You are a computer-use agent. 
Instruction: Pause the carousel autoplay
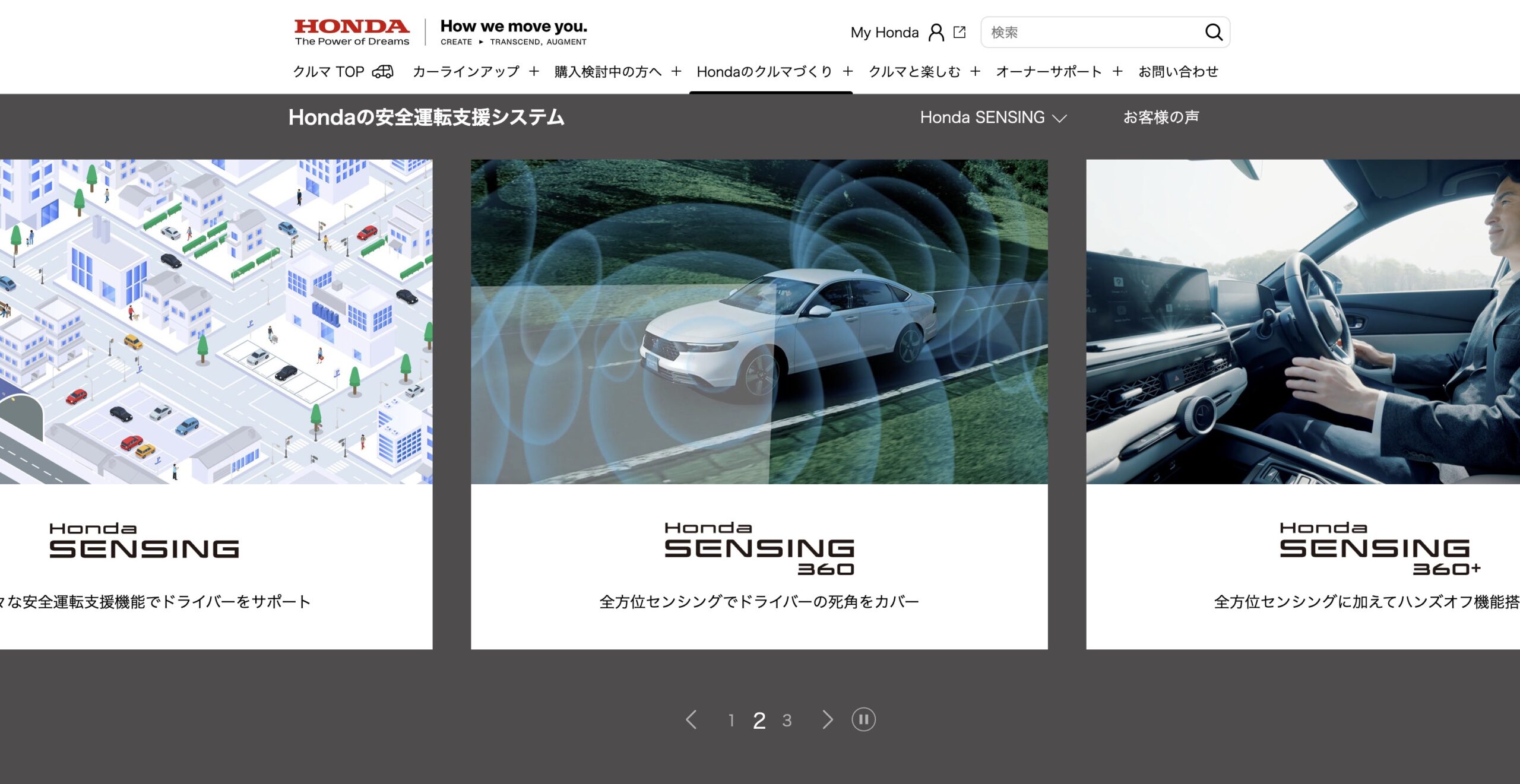[863, 720]
